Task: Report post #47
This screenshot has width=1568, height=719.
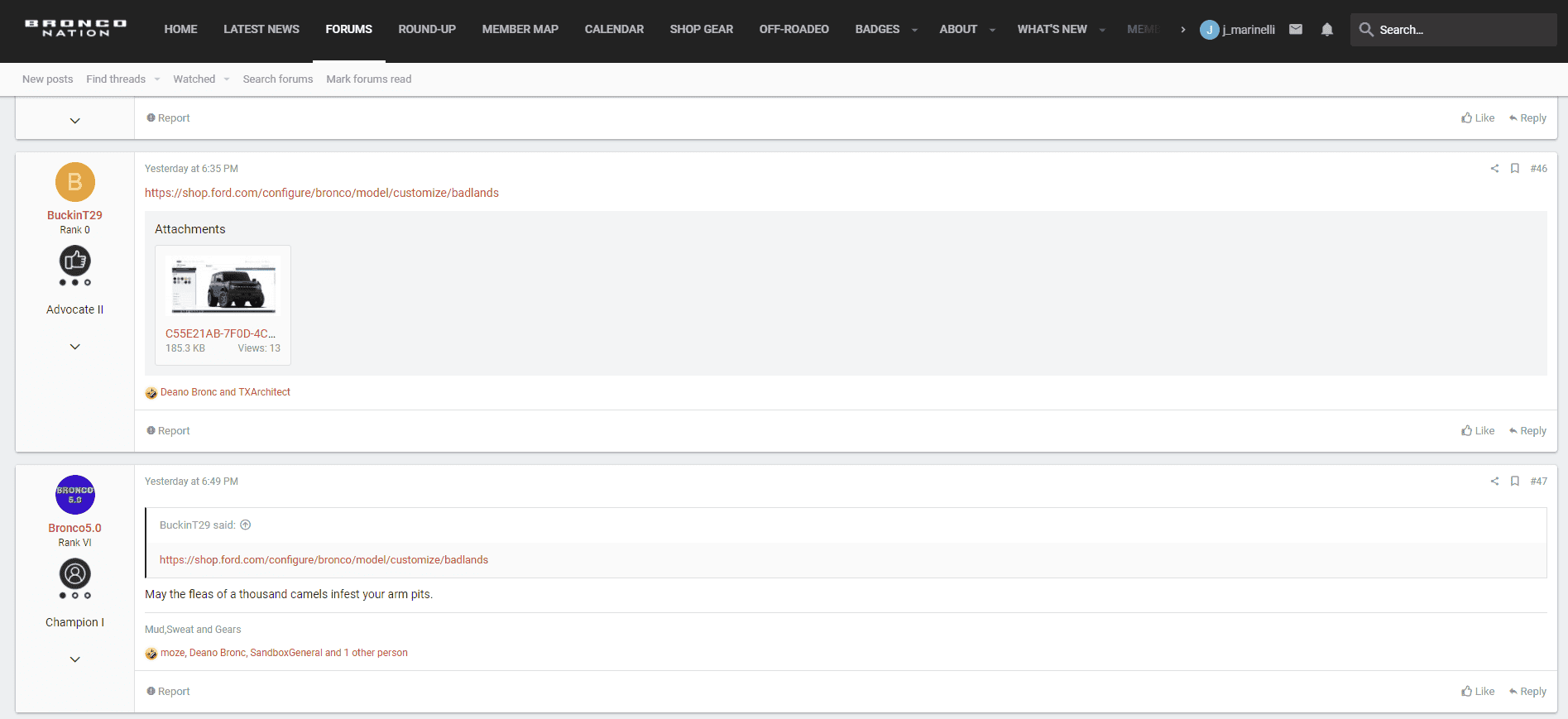Action: pos(168,692)
